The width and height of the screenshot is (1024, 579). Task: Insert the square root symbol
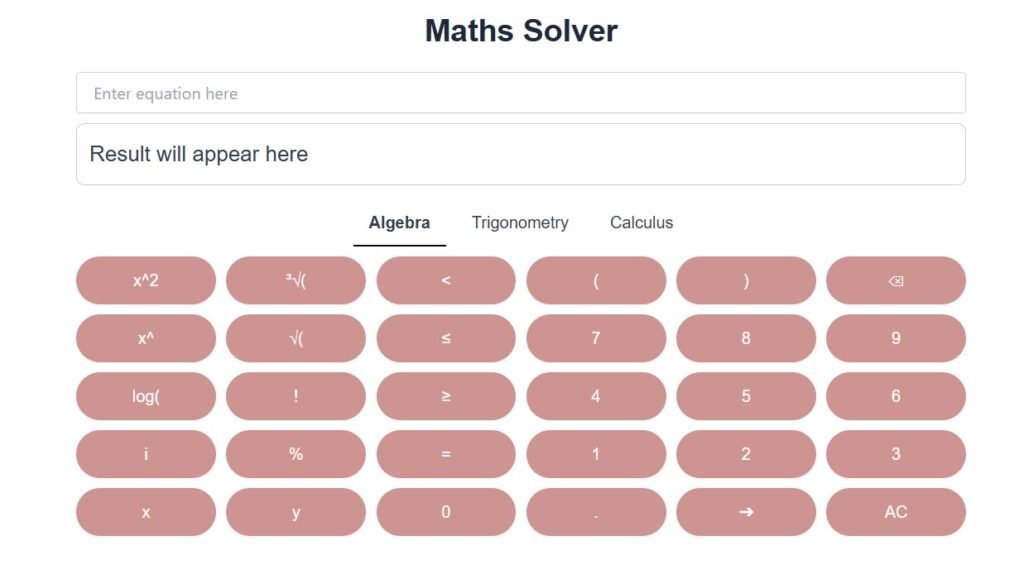pyautogui.click(x=295, y=338)
